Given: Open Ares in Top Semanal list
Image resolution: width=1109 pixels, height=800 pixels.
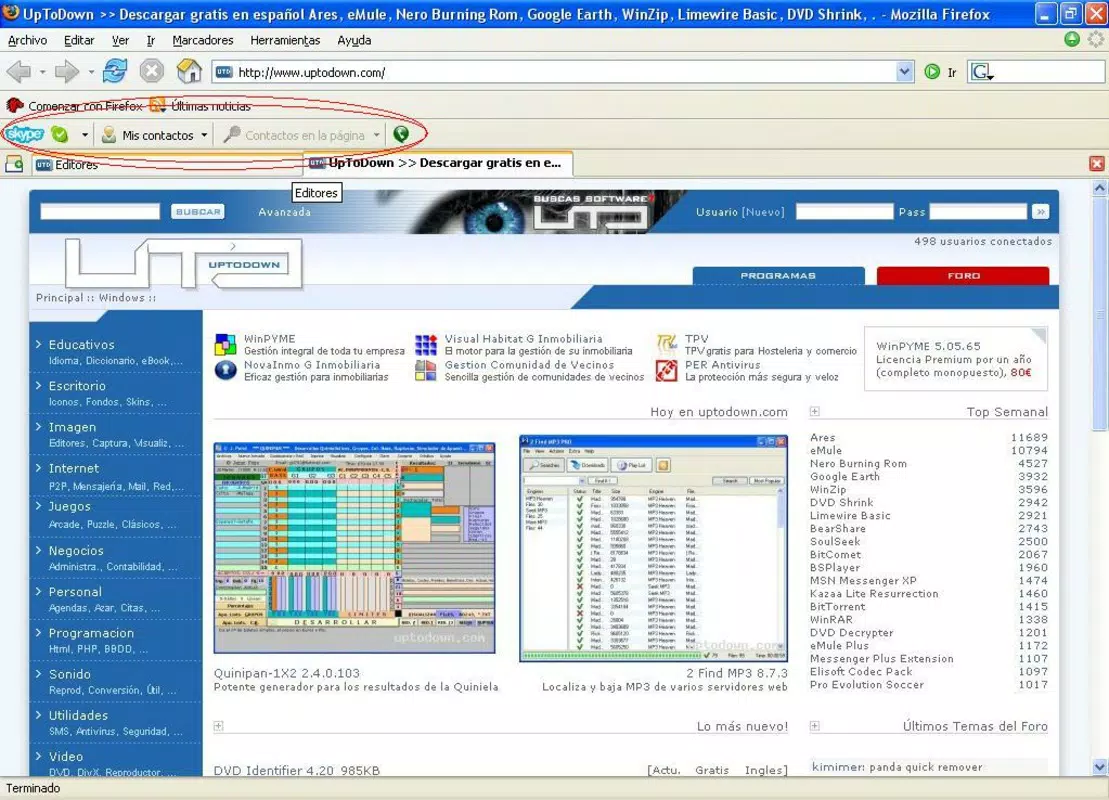Looking at the screenshot, I should point(823,437).
